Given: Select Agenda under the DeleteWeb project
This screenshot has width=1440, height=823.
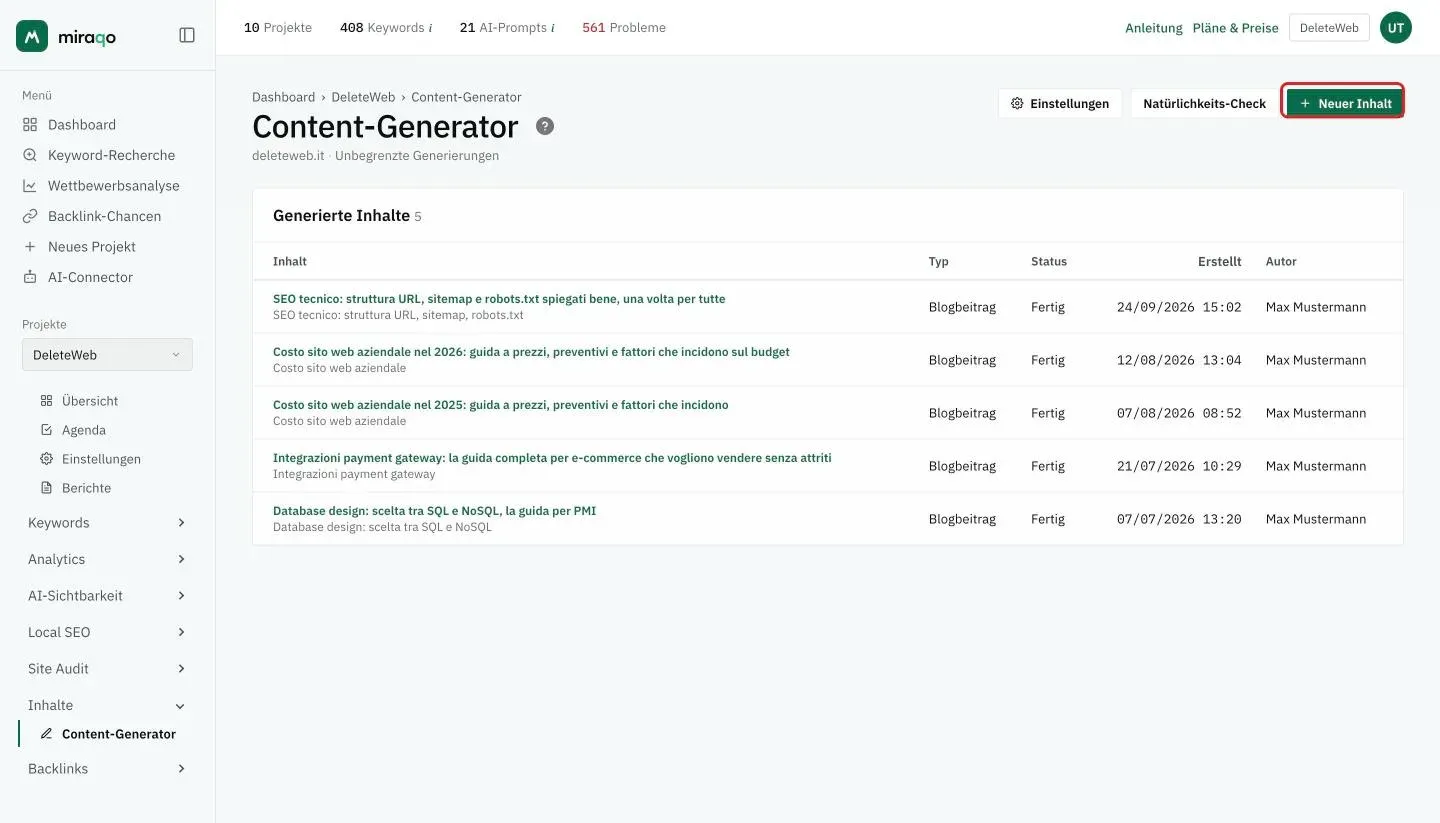Looking at the screenshot, I should click(84, 430).
